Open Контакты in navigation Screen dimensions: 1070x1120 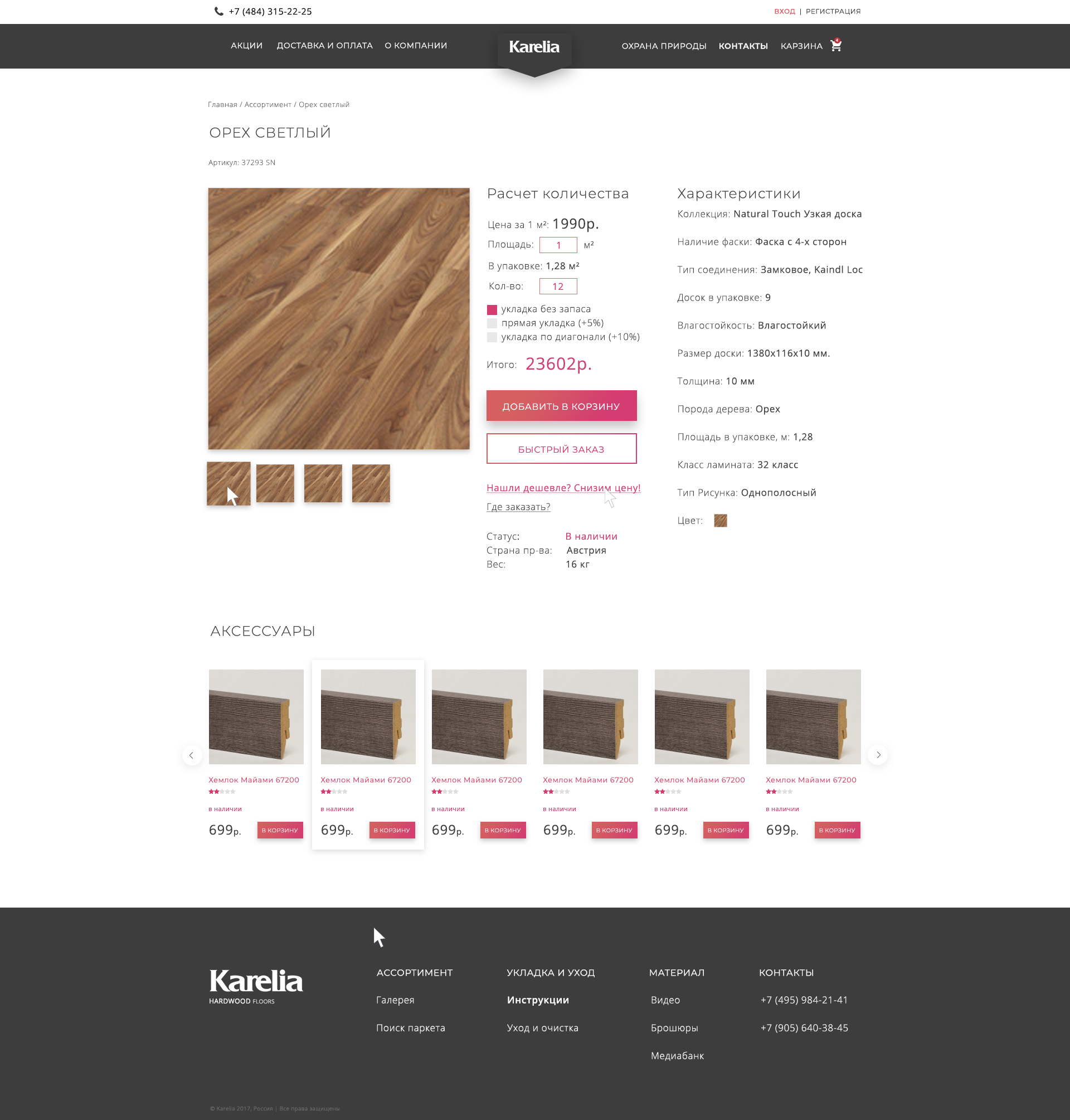[743, 46]
